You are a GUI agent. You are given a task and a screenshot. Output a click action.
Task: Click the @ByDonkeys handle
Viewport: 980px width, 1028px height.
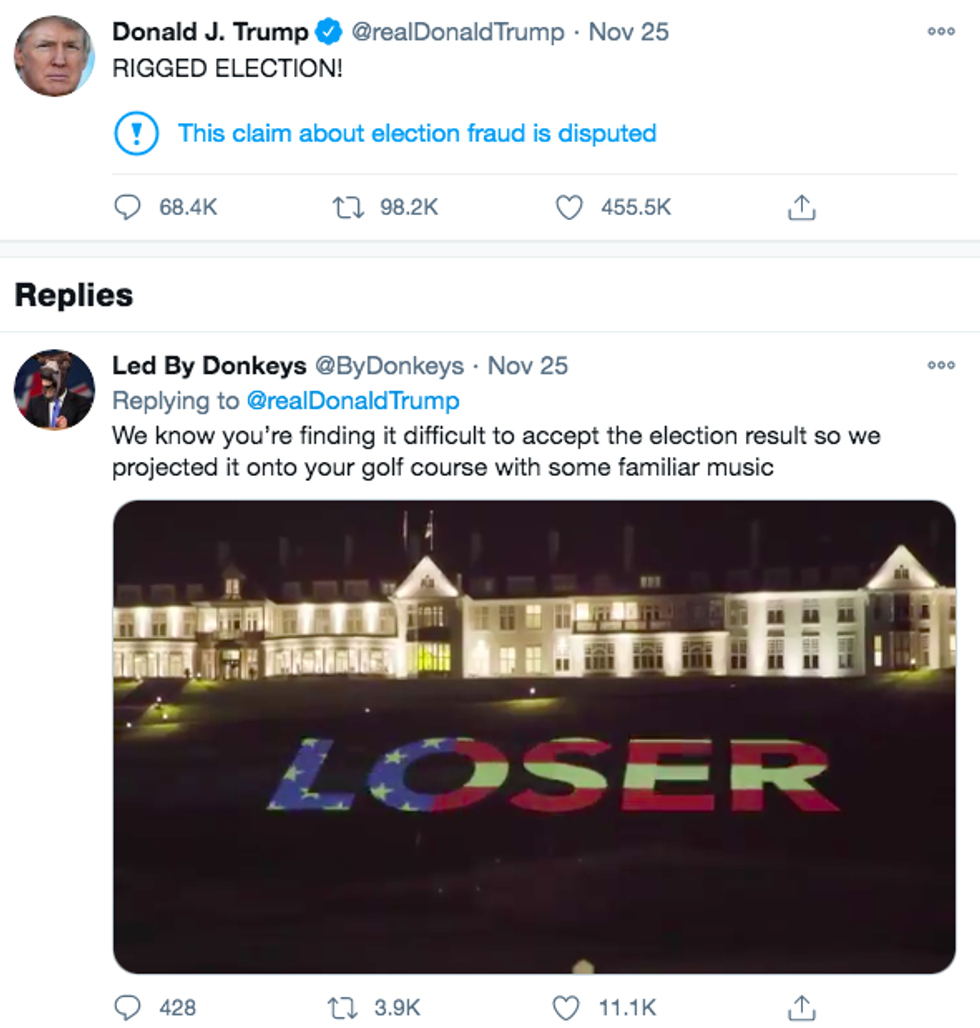(x=389, y=366)
